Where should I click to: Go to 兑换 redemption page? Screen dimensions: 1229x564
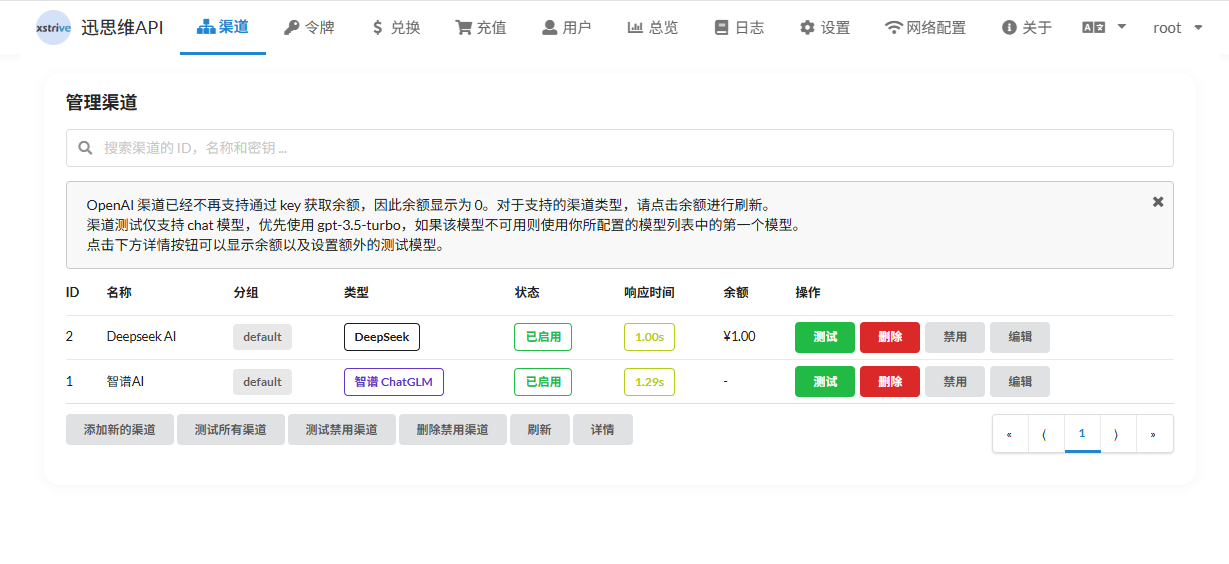(x=395, y=27)
